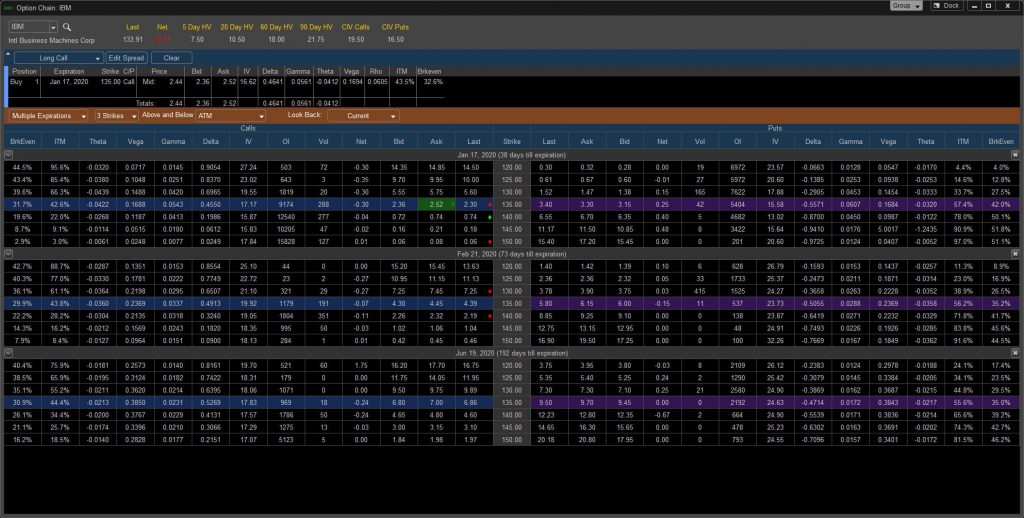Viewport: 1024px width, 518px height.
Task: Click the Clear button
Action: 171,58
